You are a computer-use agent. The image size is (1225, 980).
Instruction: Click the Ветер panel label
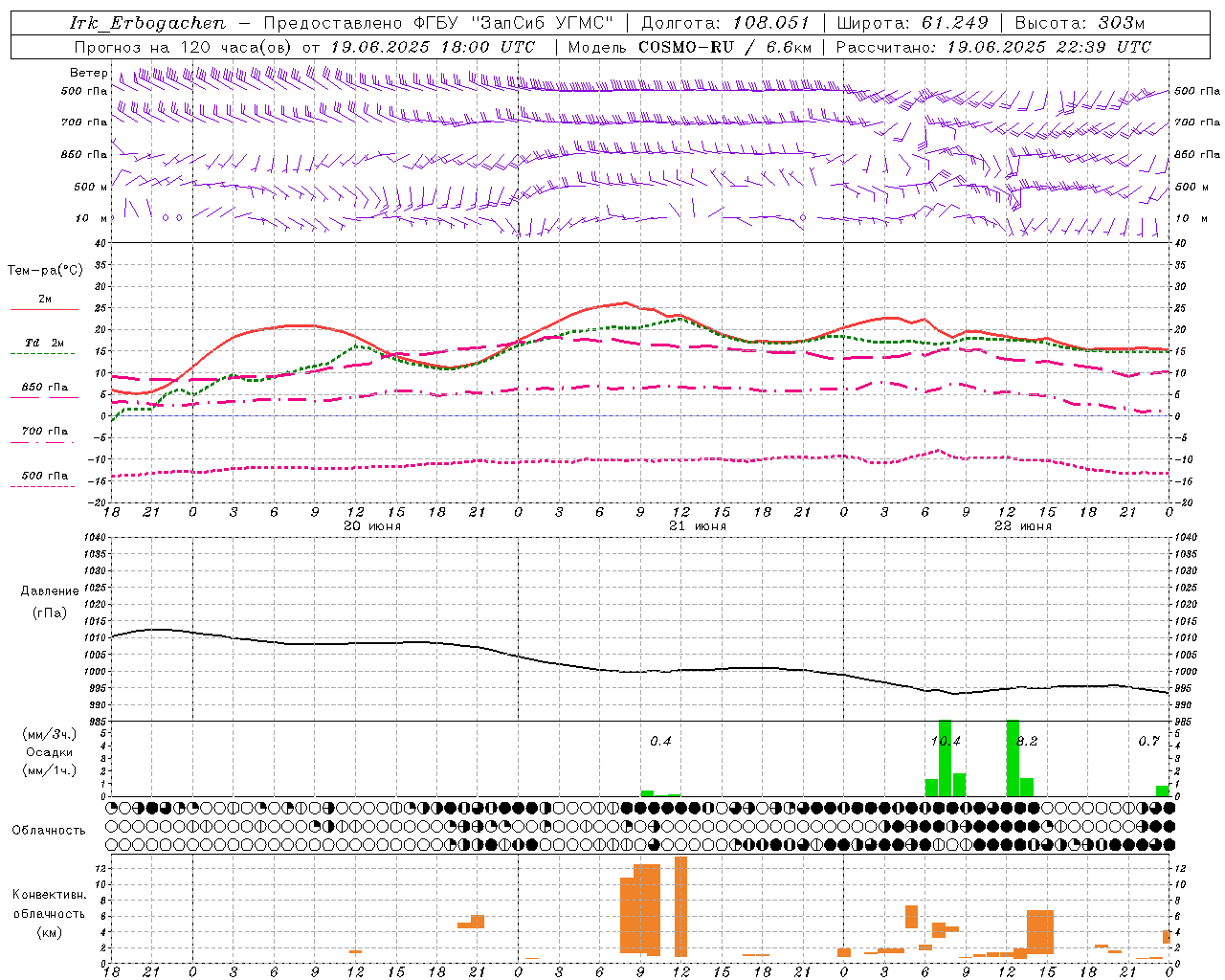pyautogui.click(x=88, y=73)
